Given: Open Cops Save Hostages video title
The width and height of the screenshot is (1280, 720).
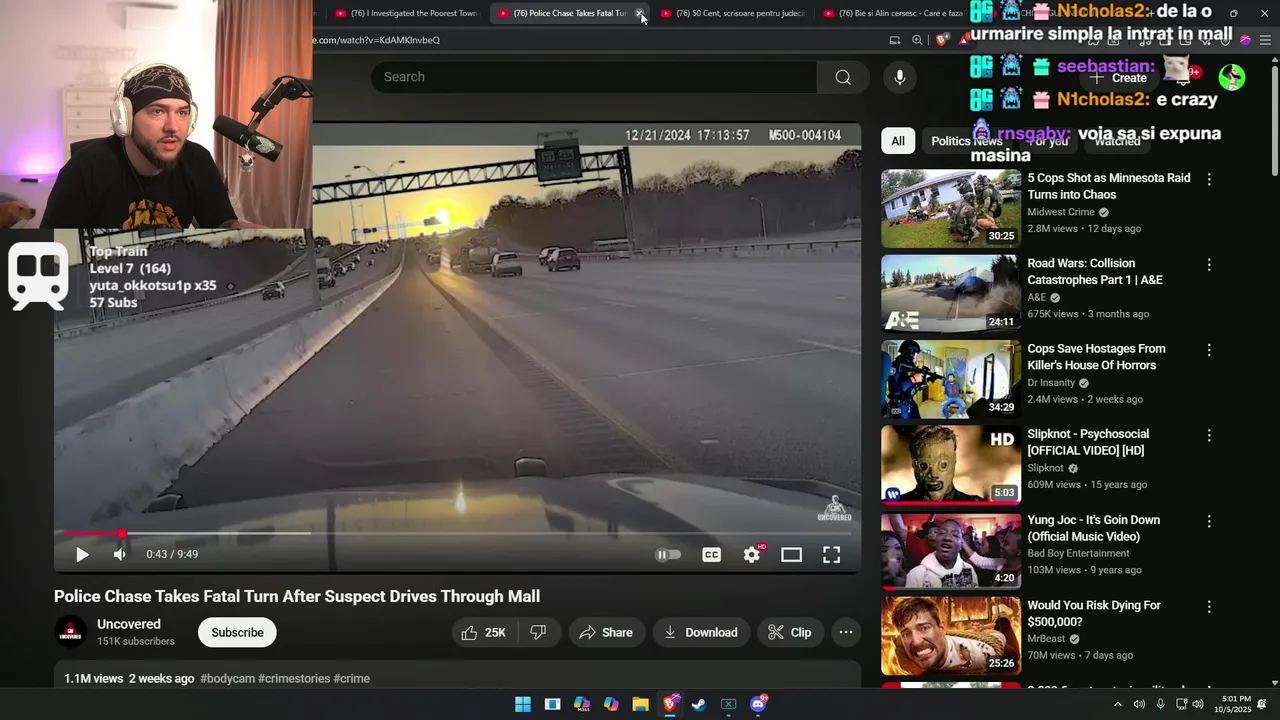Looking at the screenshot, I should 1096,357.
